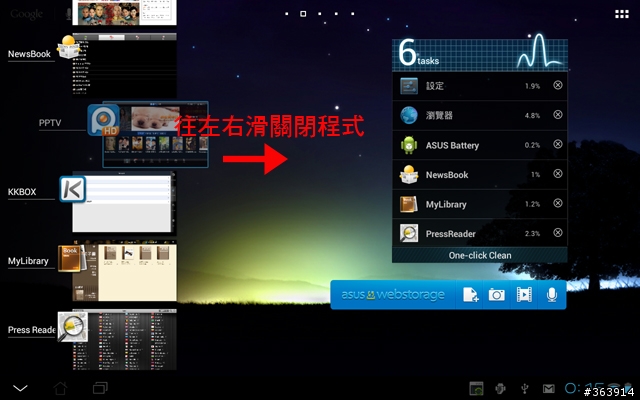
Task: Tap the NewsBook icon in task list
Action: pyautogui.click(x=409, y=174)
